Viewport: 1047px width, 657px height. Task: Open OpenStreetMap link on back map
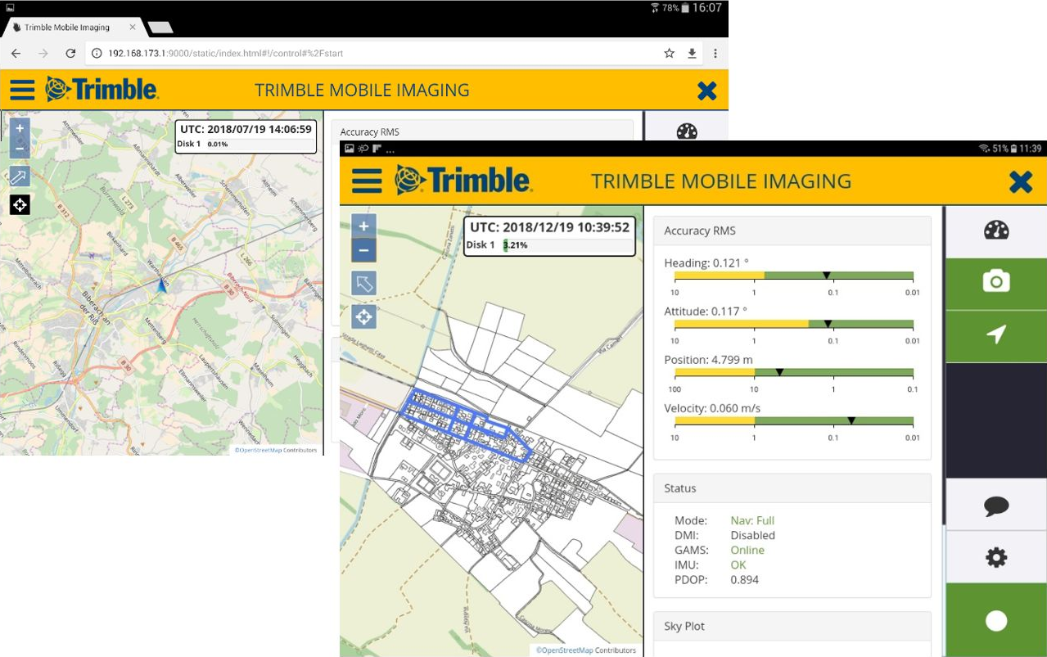[257, 450]
